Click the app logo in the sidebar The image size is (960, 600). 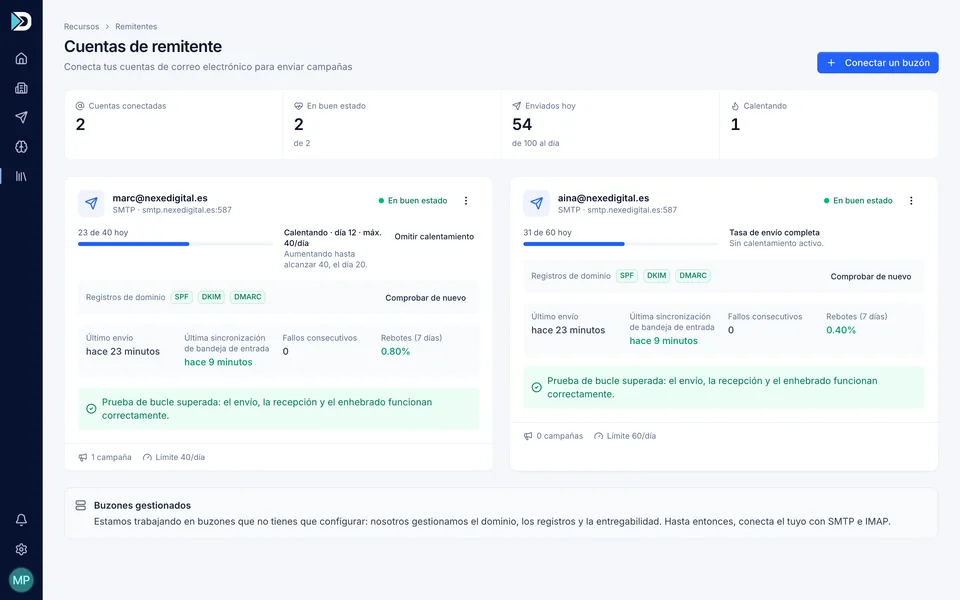pyautogui.click(x=21, y=21)
